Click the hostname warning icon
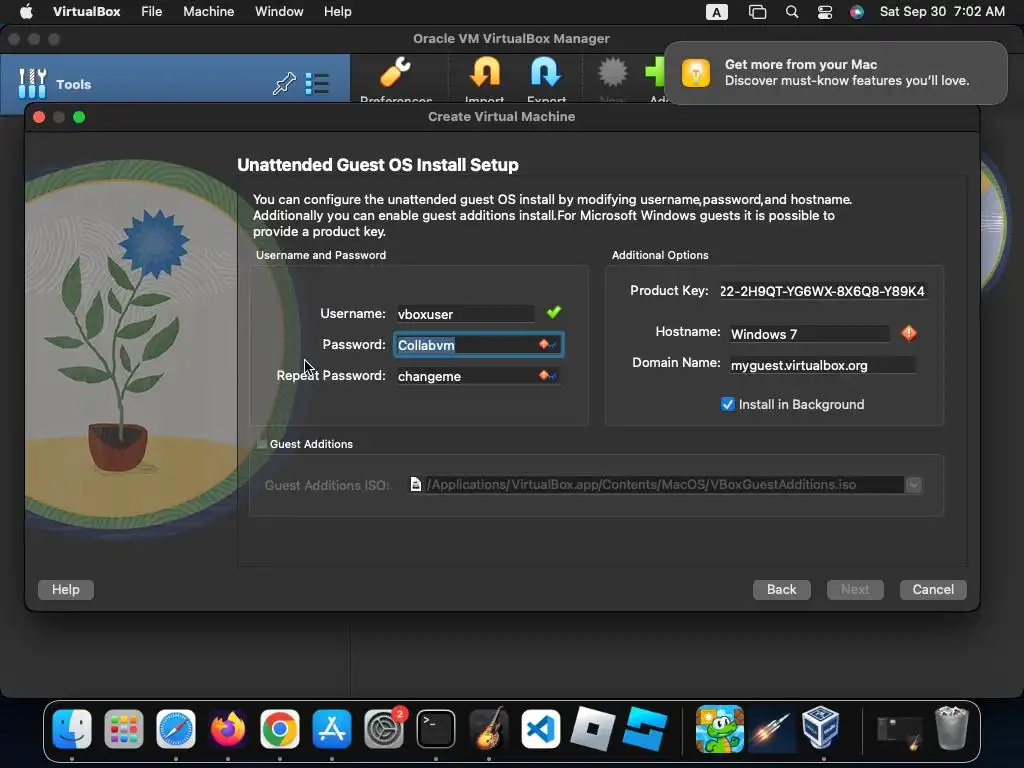The image size is (1024, 768). click(908, 333)
